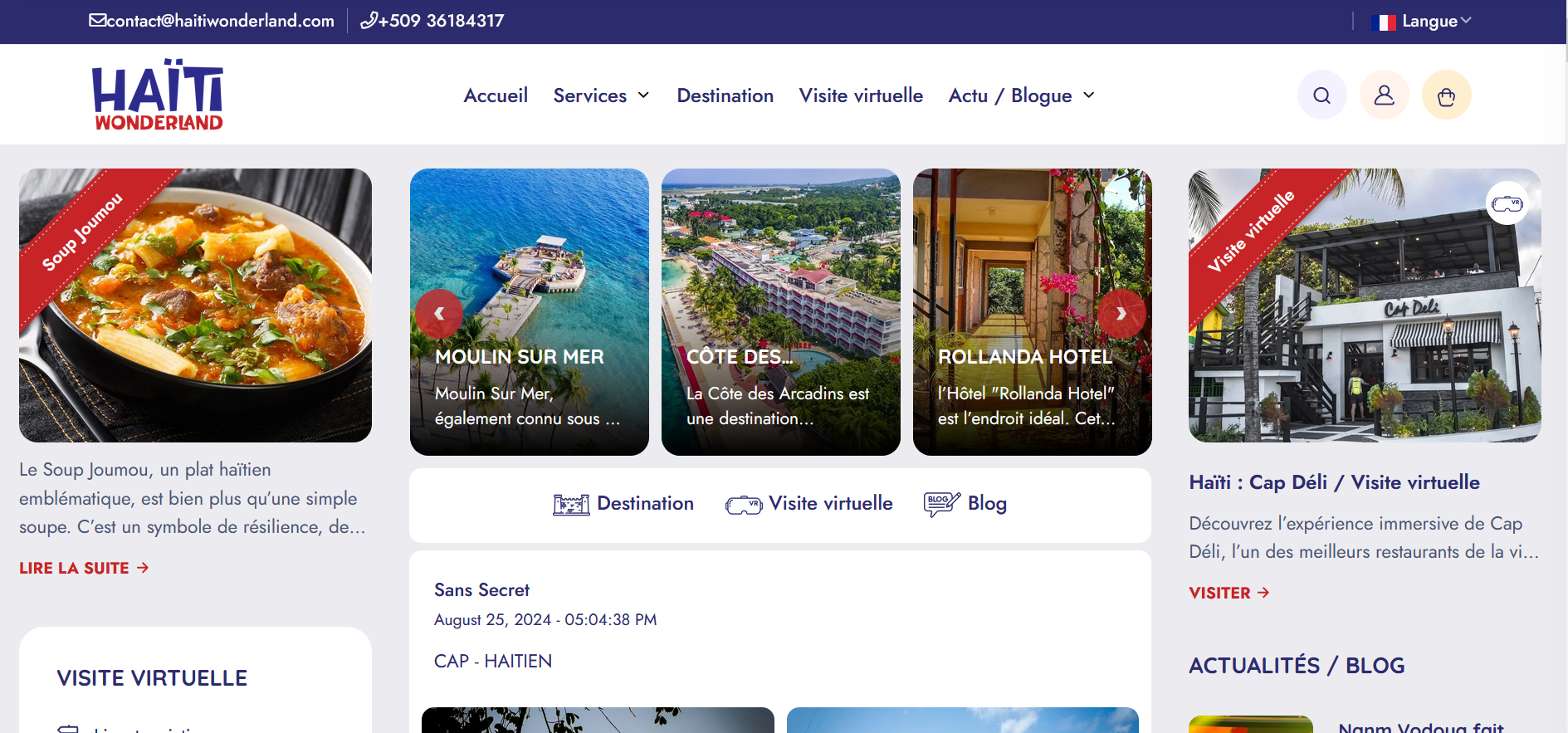Click the previous slide arrow on carousel
The height and width of the screenshot is (733, 1568).
coord(439,314)
